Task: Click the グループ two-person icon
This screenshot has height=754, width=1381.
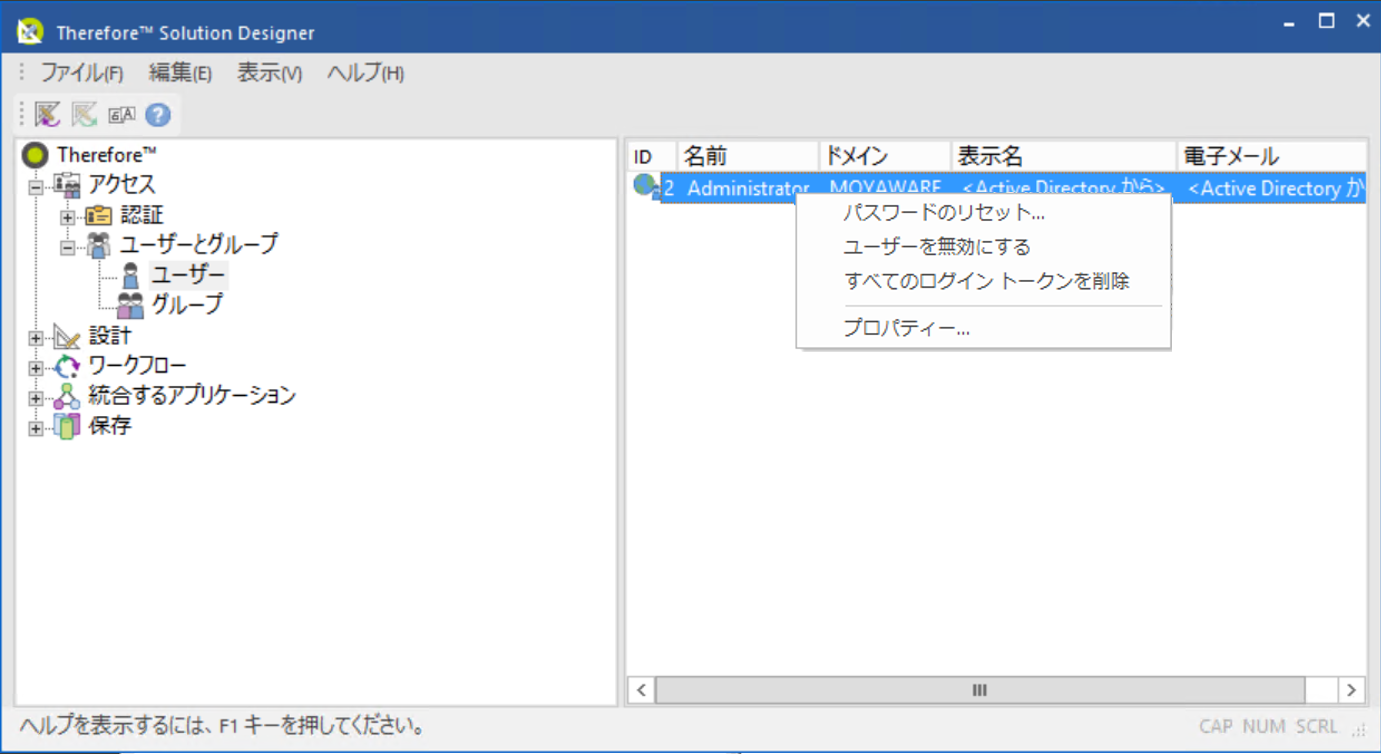Action: [x=130, y=306]
